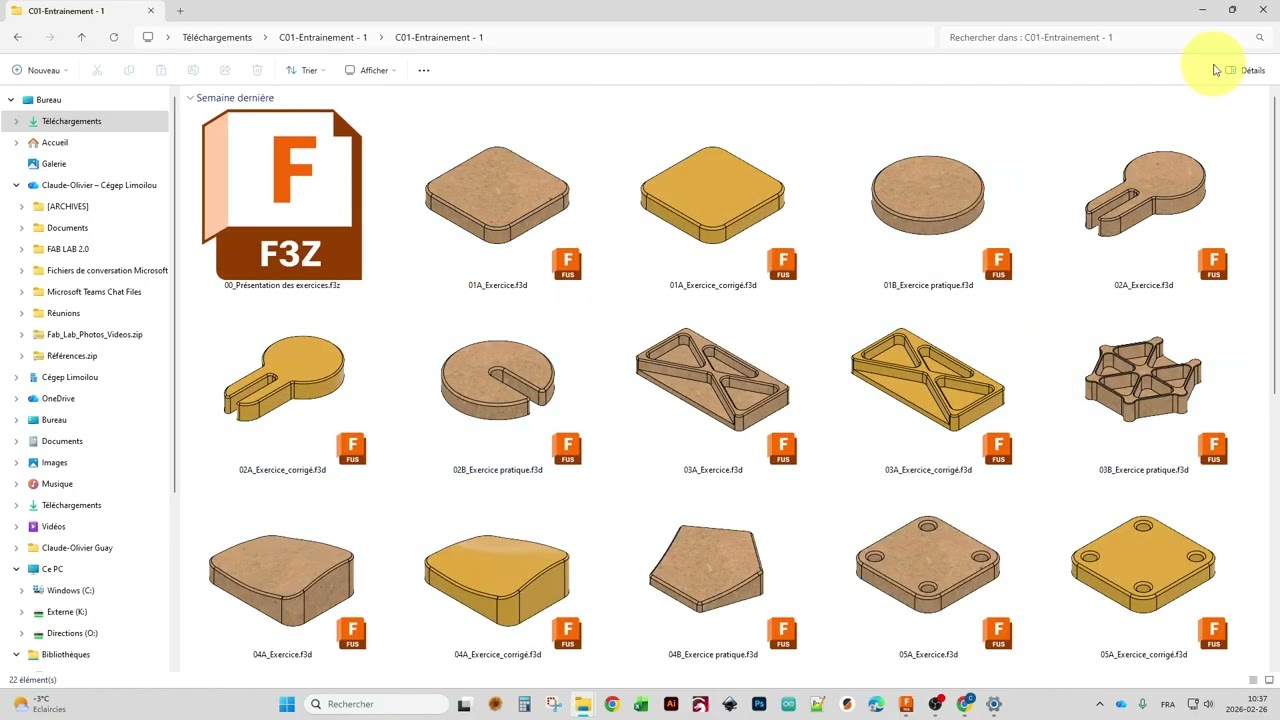The height and width of the screenshot is (720, 1280).
Task: Open Settings gear from taskbar
Action: 994,704
